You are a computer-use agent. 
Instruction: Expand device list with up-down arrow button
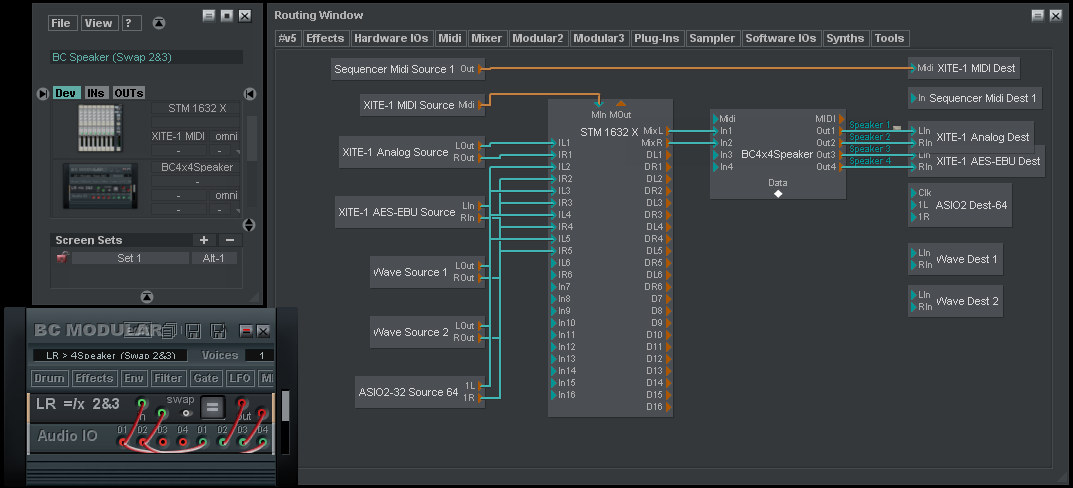pos(249,225)
